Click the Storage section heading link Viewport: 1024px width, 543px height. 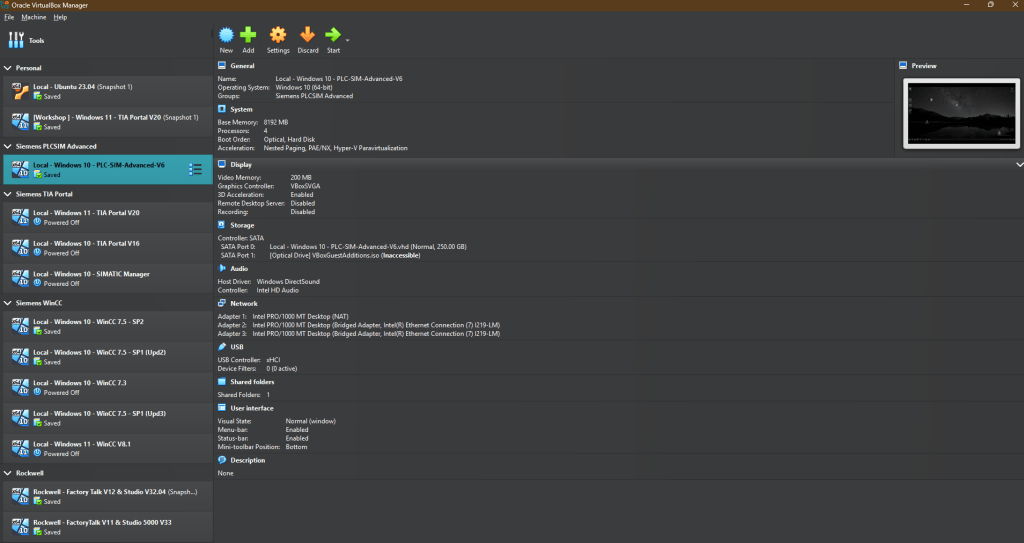[243, 225]
